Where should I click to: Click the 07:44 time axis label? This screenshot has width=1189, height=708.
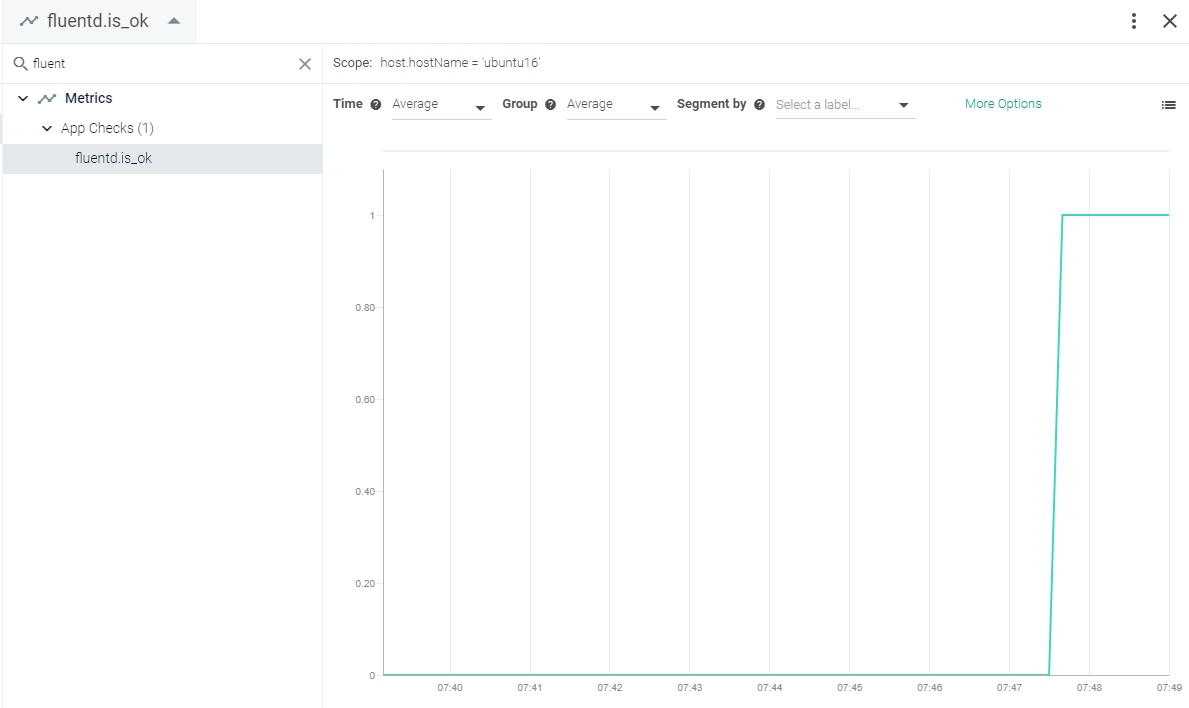(769, 688)
